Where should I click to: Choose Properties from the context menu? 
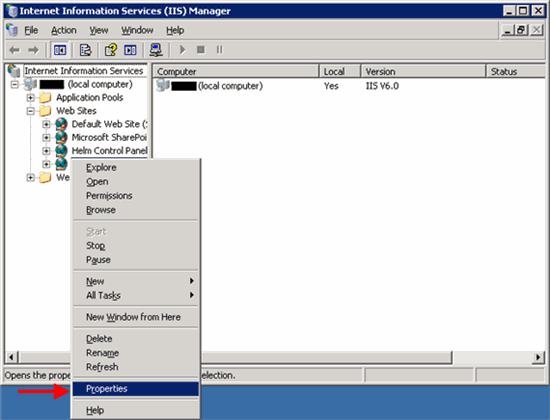pyautogui.click(x=136, y=389)
